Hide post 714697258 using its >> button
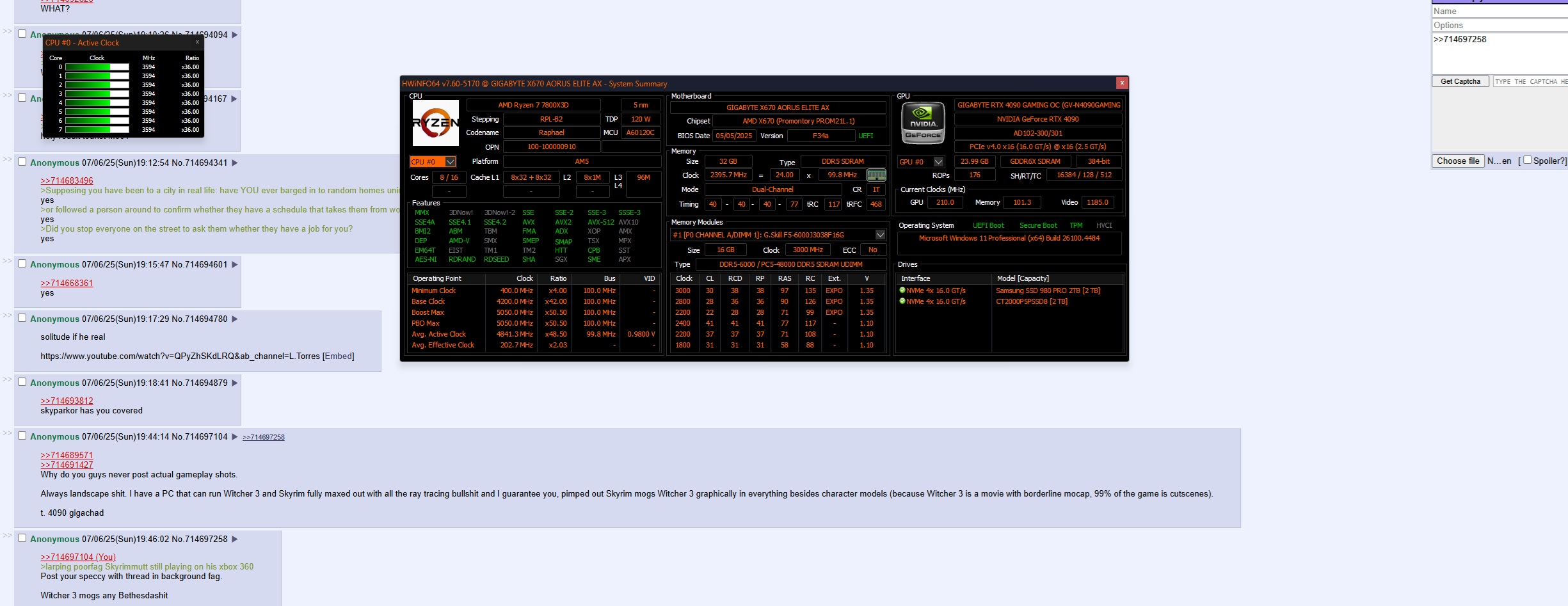Screen dimensions: 1568x606 click(x=7, y=535)
